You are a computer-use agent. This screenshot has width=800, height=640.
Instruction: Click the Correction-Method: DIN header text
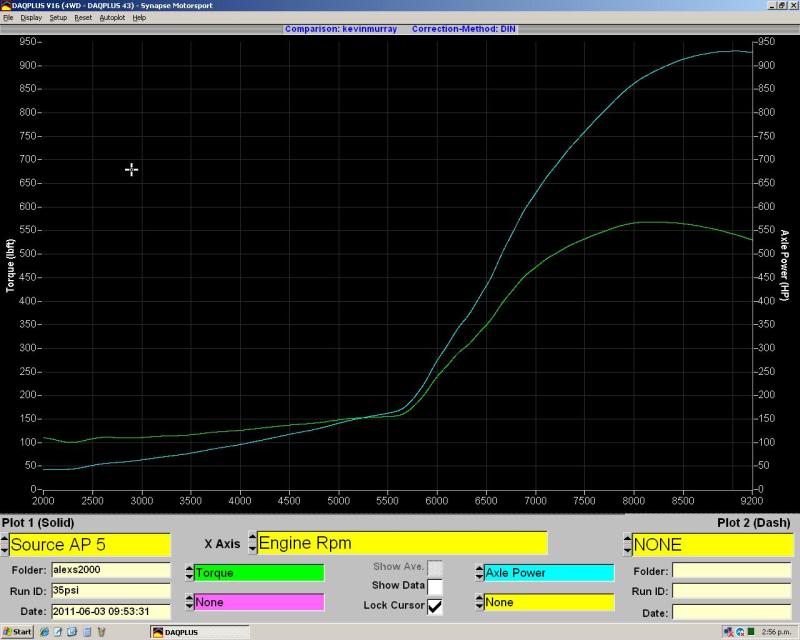coord(464,29)
